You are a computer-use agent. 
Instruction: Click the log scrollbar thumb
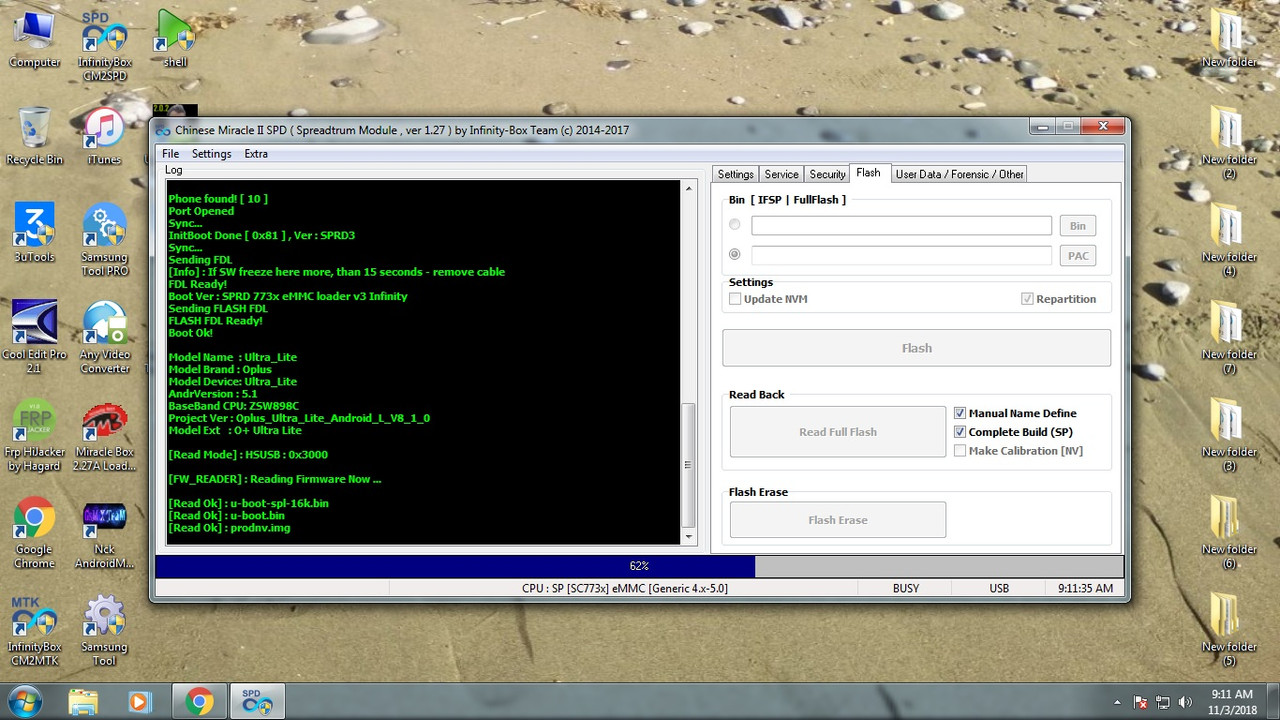(688, 465)
